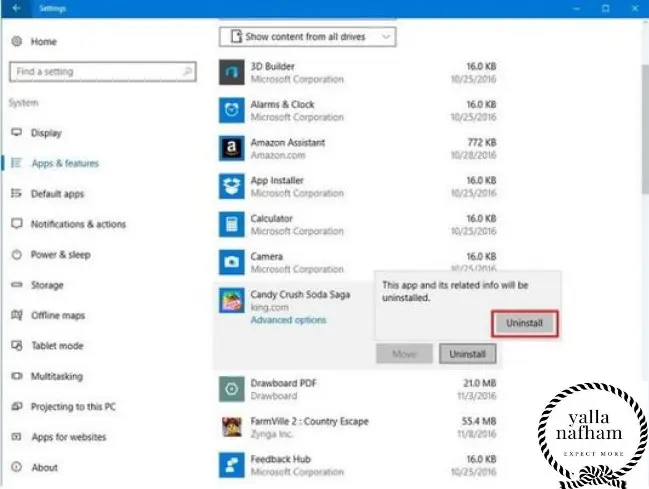649x489 pixels.
Task: Open Notifications & actions section
Action: click(x=78, y=224)
